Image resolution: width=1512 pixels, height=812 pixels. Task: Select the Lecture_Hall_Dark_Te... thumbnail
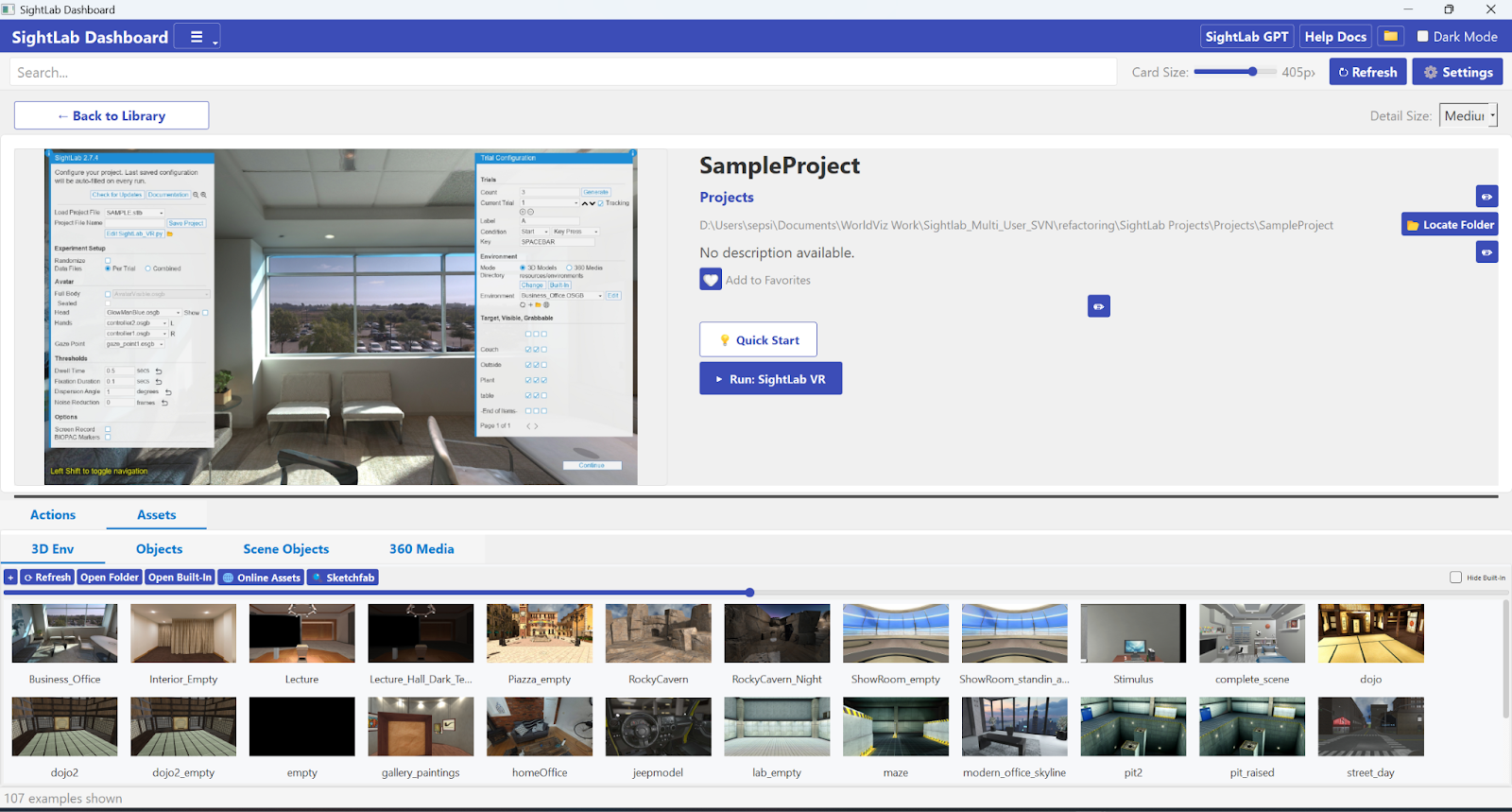click(421, 633)
